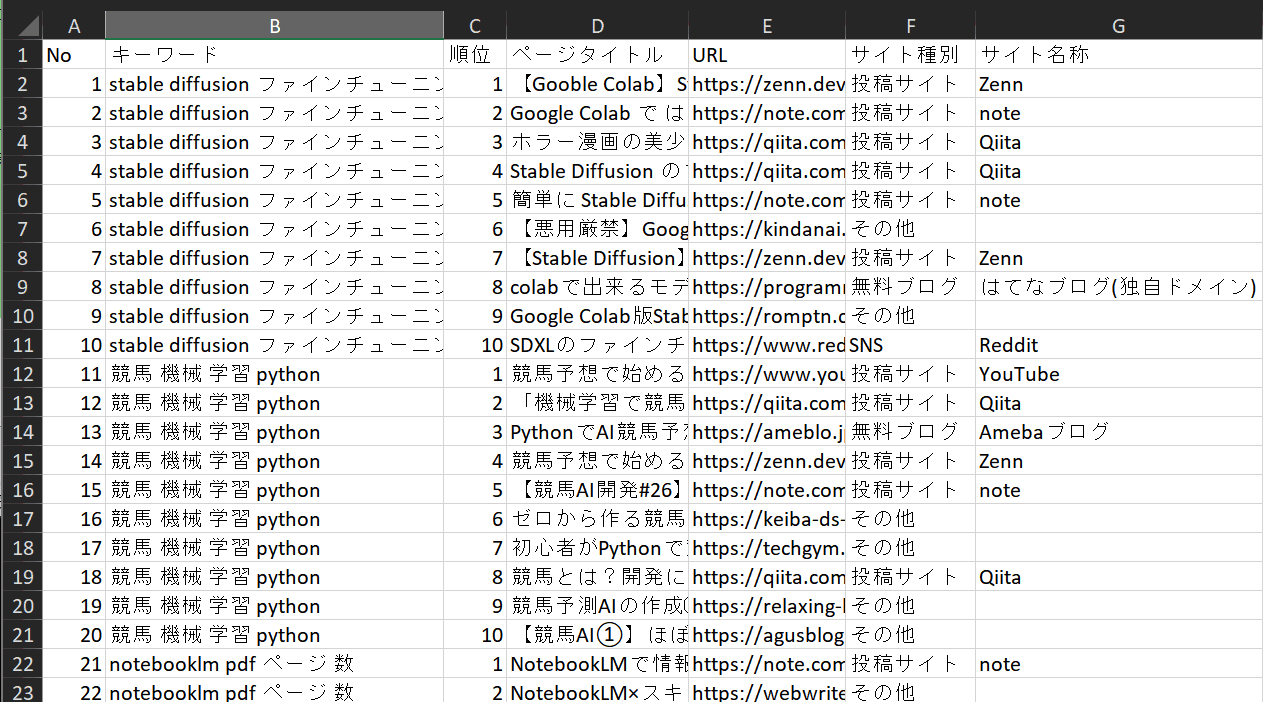Click the https://romptn. URL cell
Viewport: 1263px width, 702px height.
pos(767,316)
